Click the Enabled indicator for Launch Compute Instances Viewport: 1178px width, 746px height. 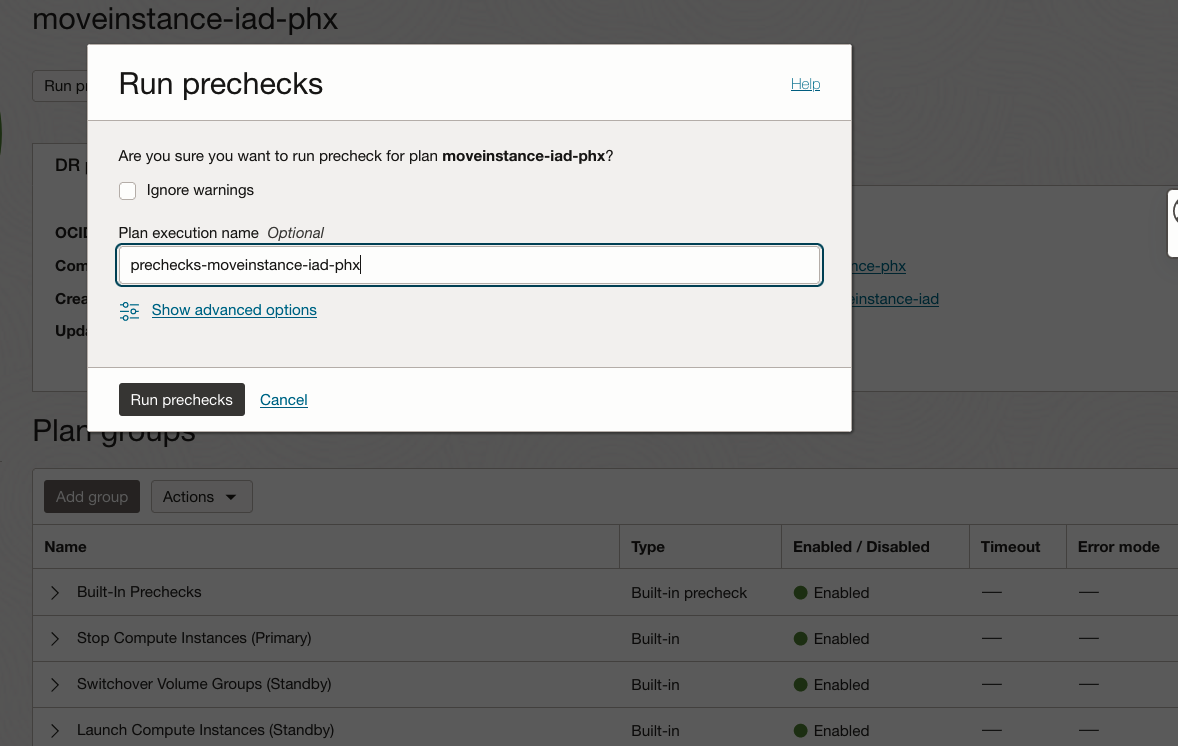[801, 730]
